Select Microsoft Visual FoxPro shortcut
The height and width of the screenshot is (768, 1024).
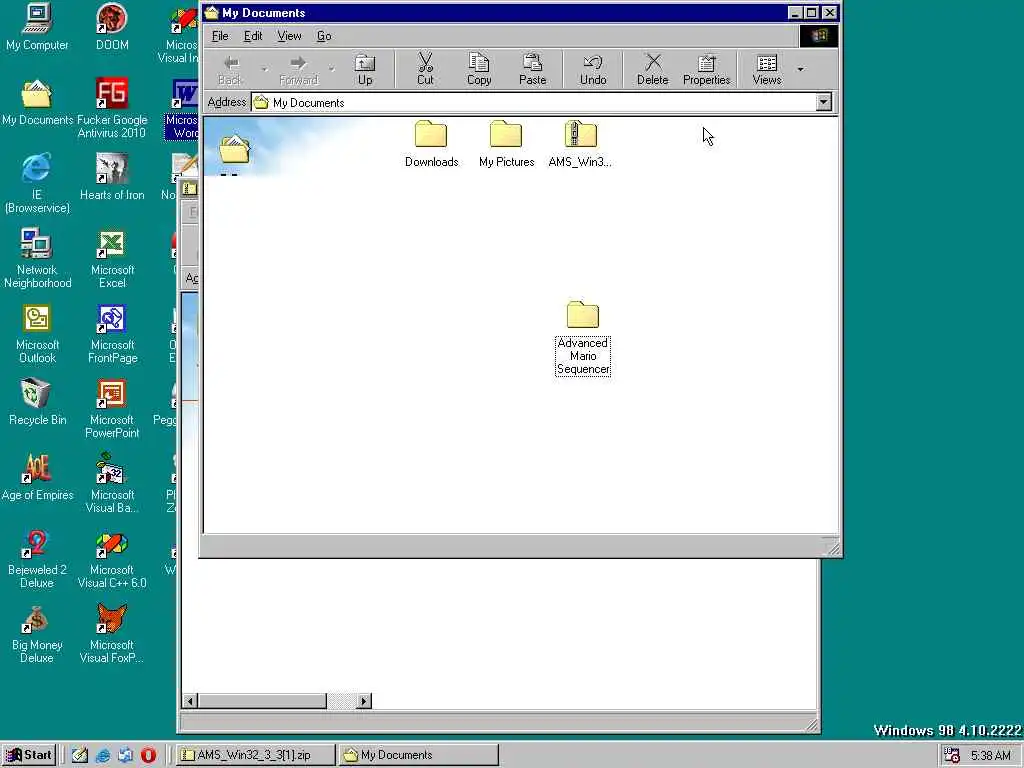point(112,634)
